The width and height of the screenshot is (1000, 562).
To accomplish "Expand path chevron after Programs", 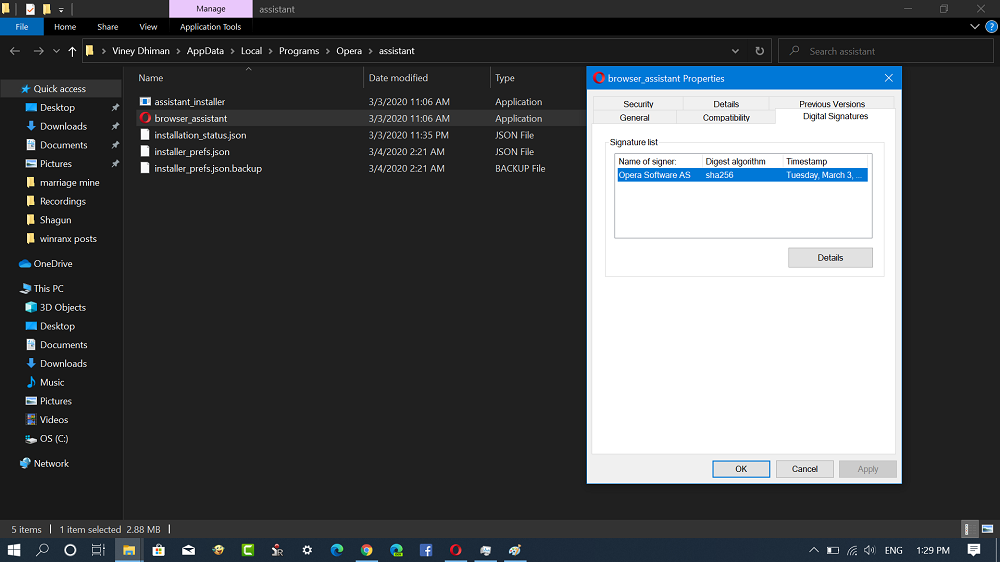I will click(328, 51).
